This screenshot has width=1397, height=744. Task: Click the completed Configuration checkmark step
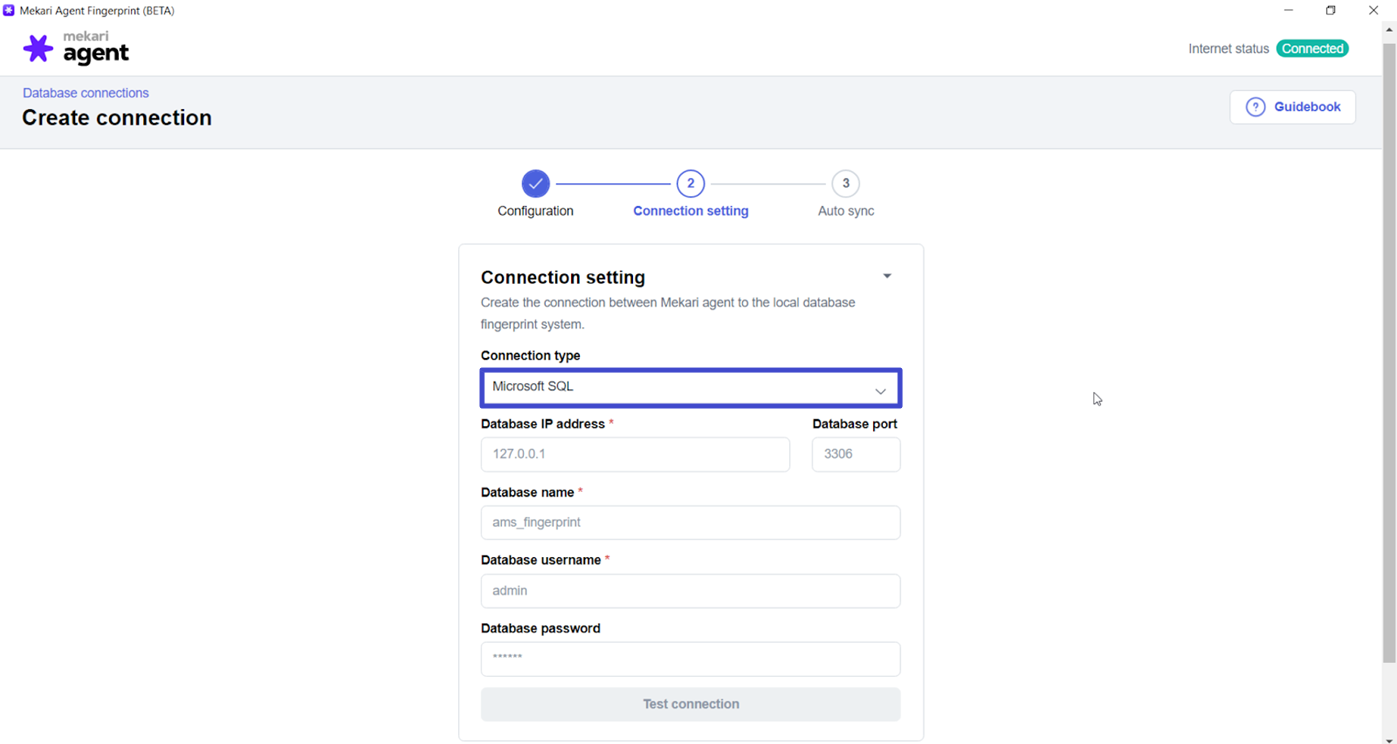tap(535, 183)
